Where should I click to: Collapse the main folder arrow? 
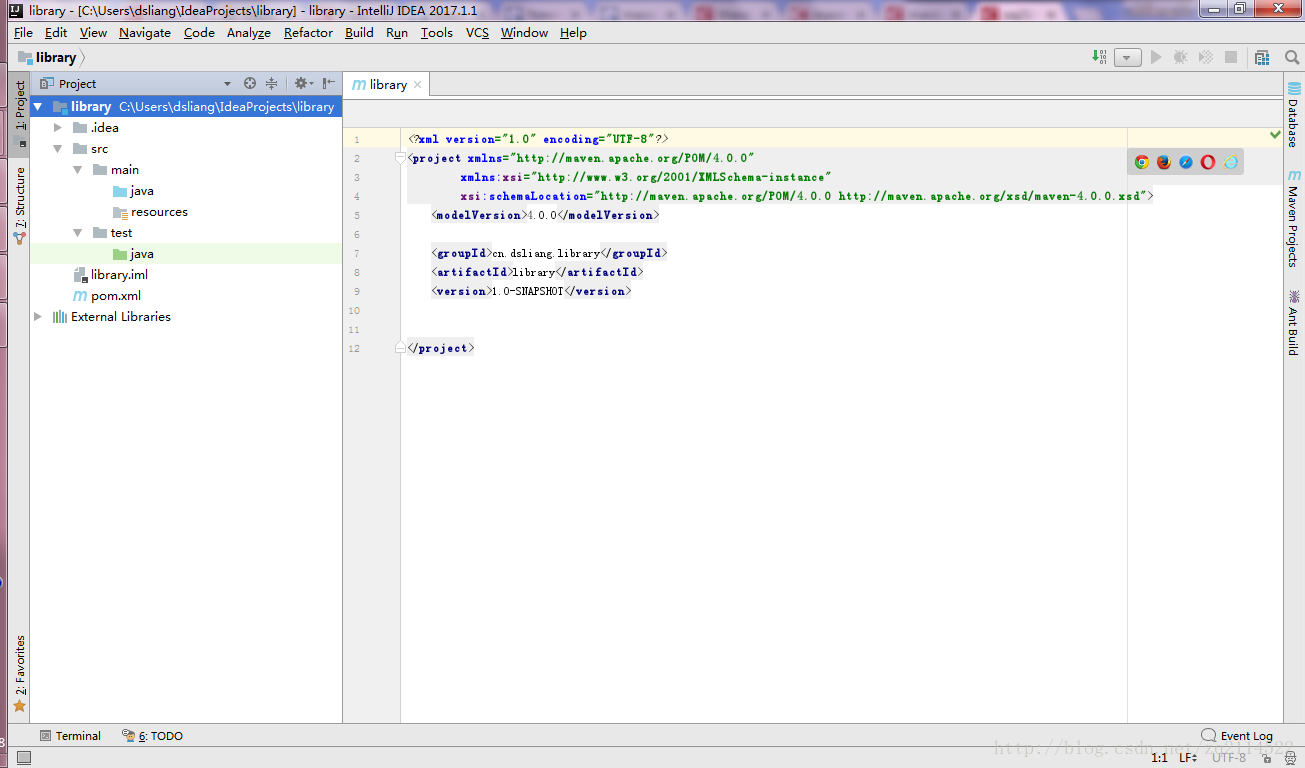tap(78, 170)
